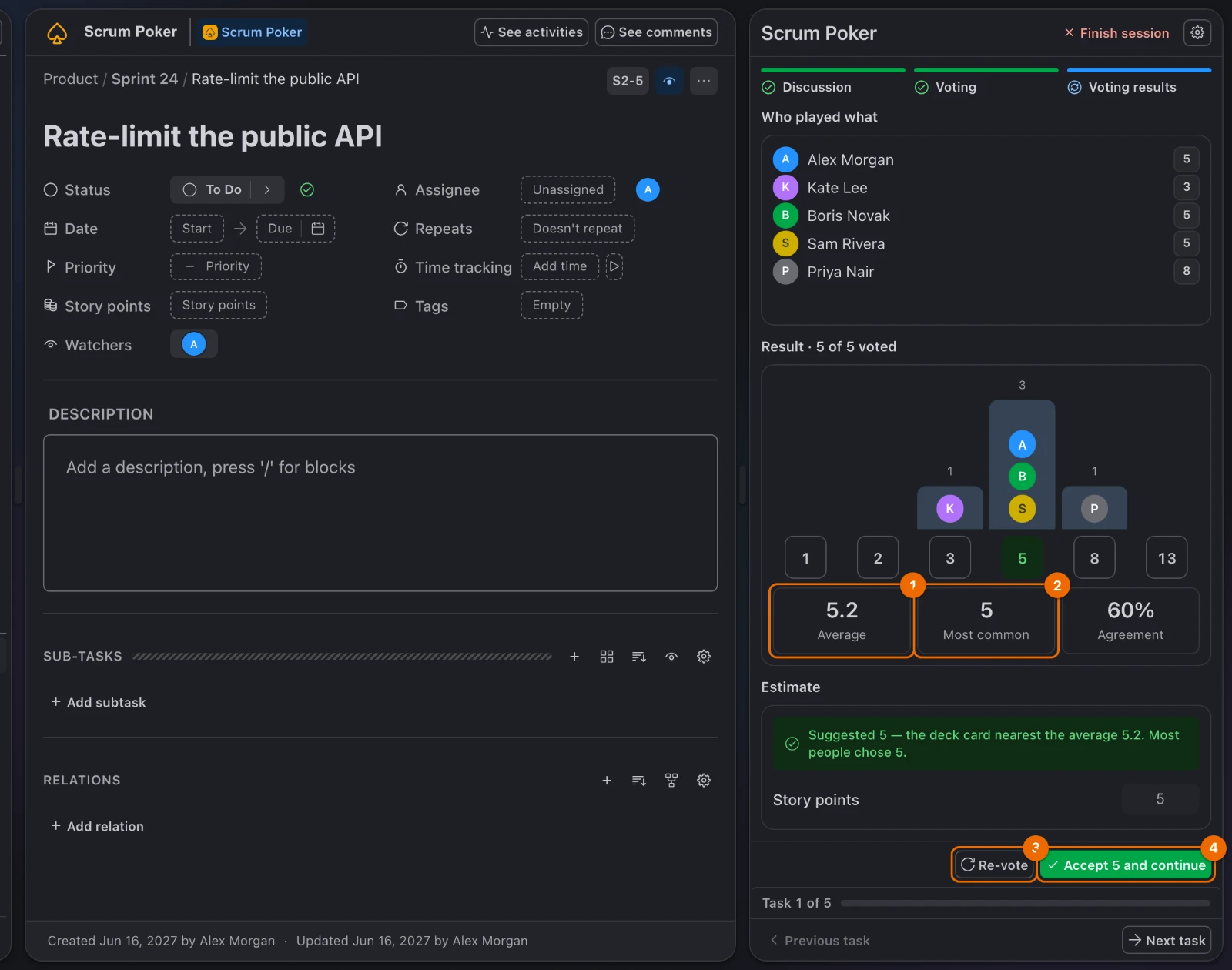Select deck card 8
The image size is (1232, 970).
1094,558
